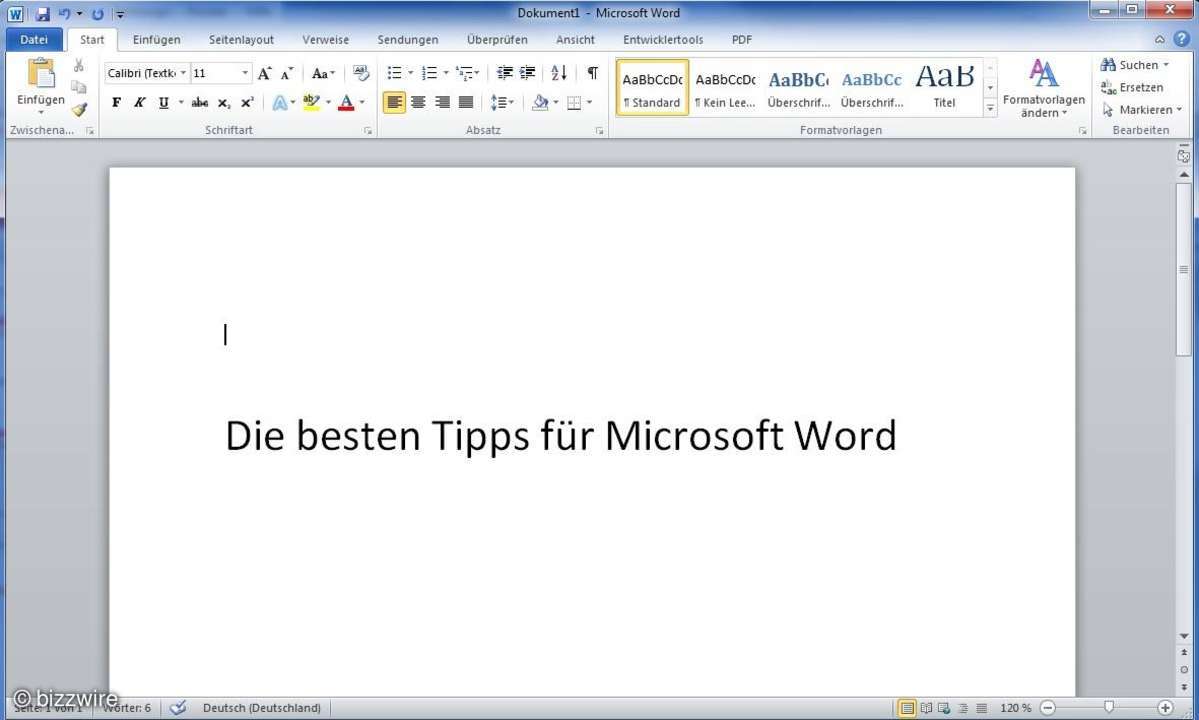Expand the styles gallery more arrow
Screen dimensions: 1199x720
tap(990, 109)
